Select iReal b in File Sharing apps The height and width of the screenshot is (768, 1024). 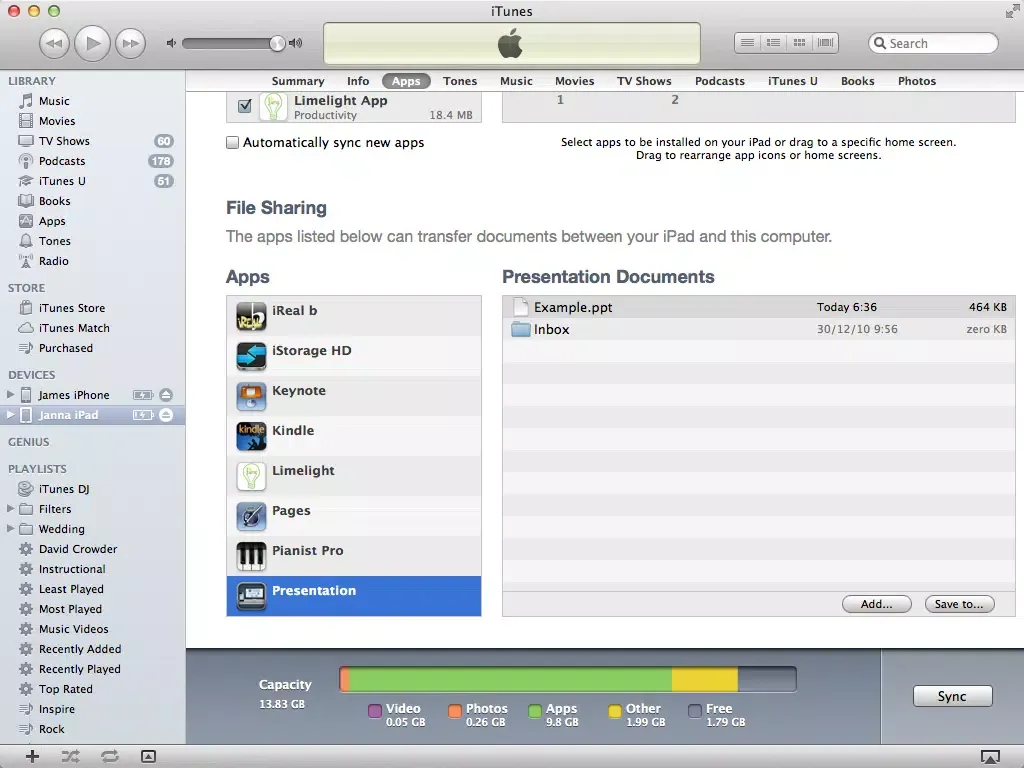[x=354, y=316]
